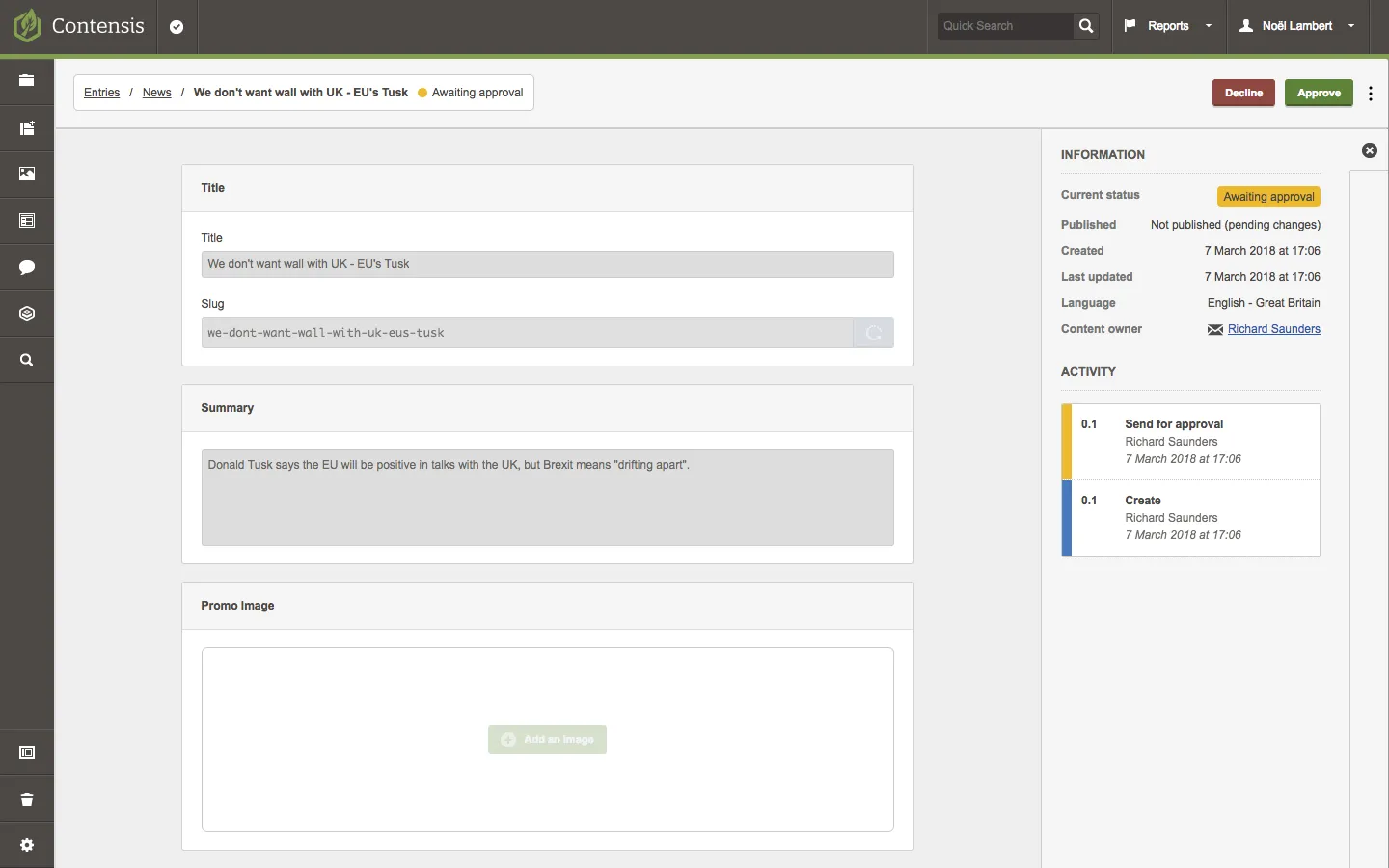Click the Last updated date value
Viewport: 1389px width, 868px height.
click(1262, 277)
